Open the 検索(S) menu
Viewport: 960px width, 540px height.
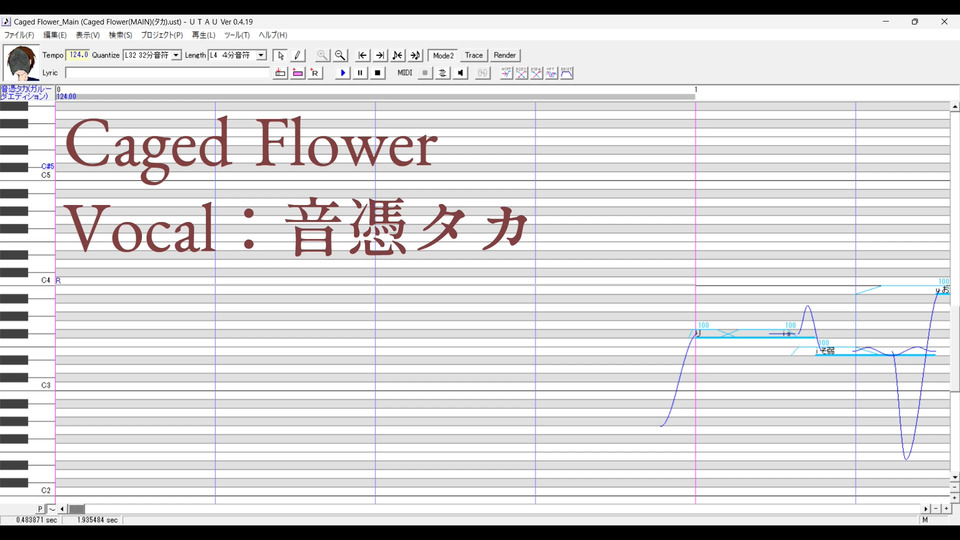121,35
